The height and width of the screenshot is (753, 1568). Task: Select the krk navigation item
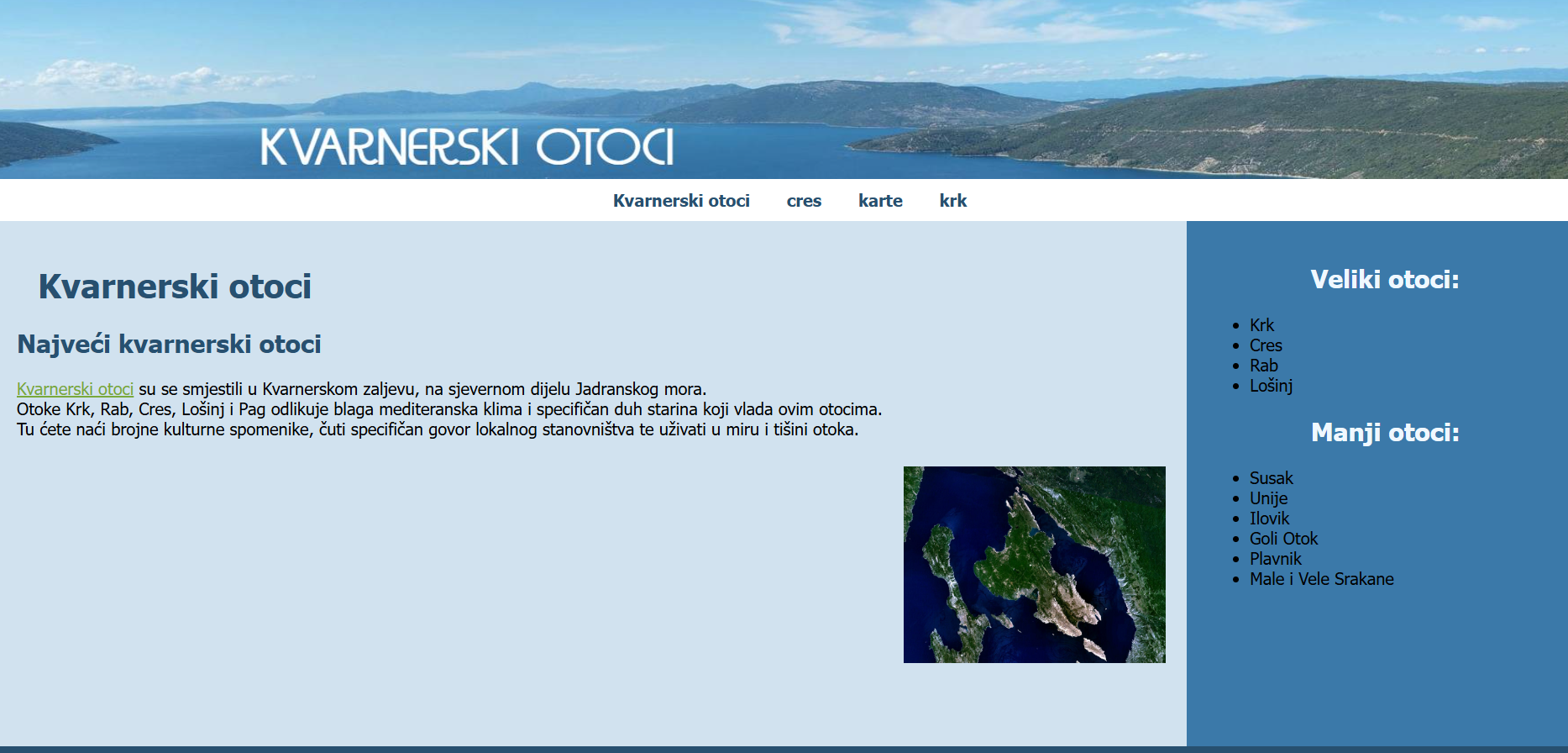click(953, 201)
